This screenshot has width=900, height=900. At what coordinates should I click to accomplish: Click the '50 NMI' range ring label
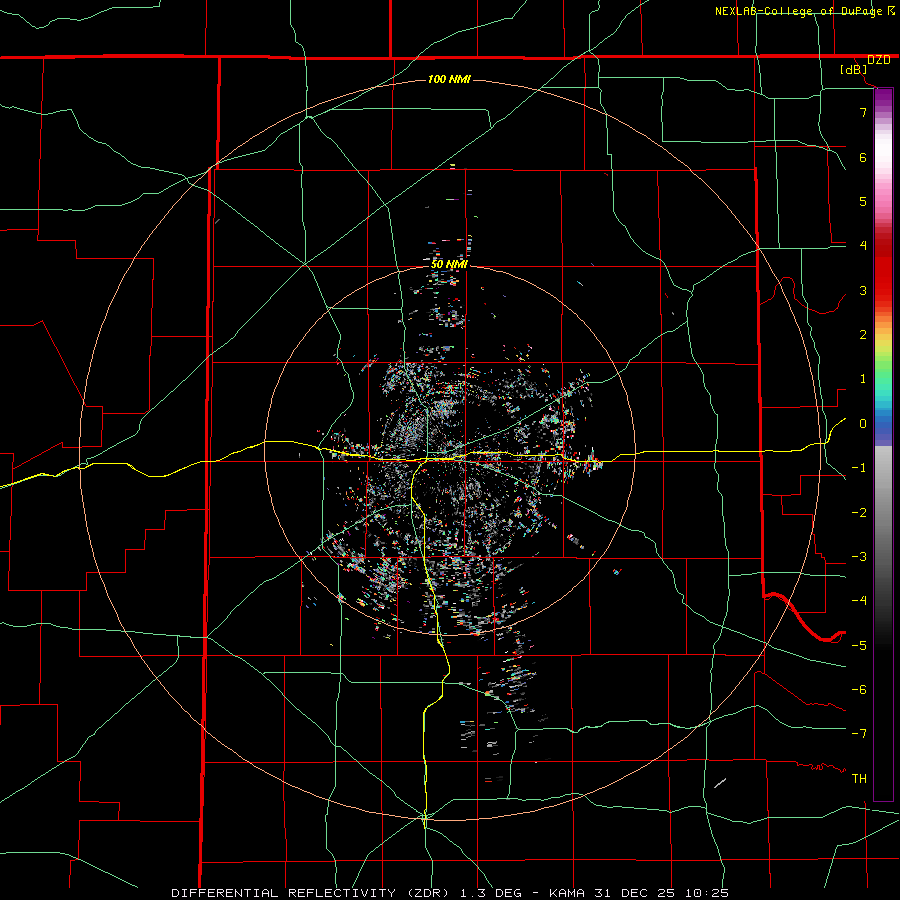coord(449,264)
